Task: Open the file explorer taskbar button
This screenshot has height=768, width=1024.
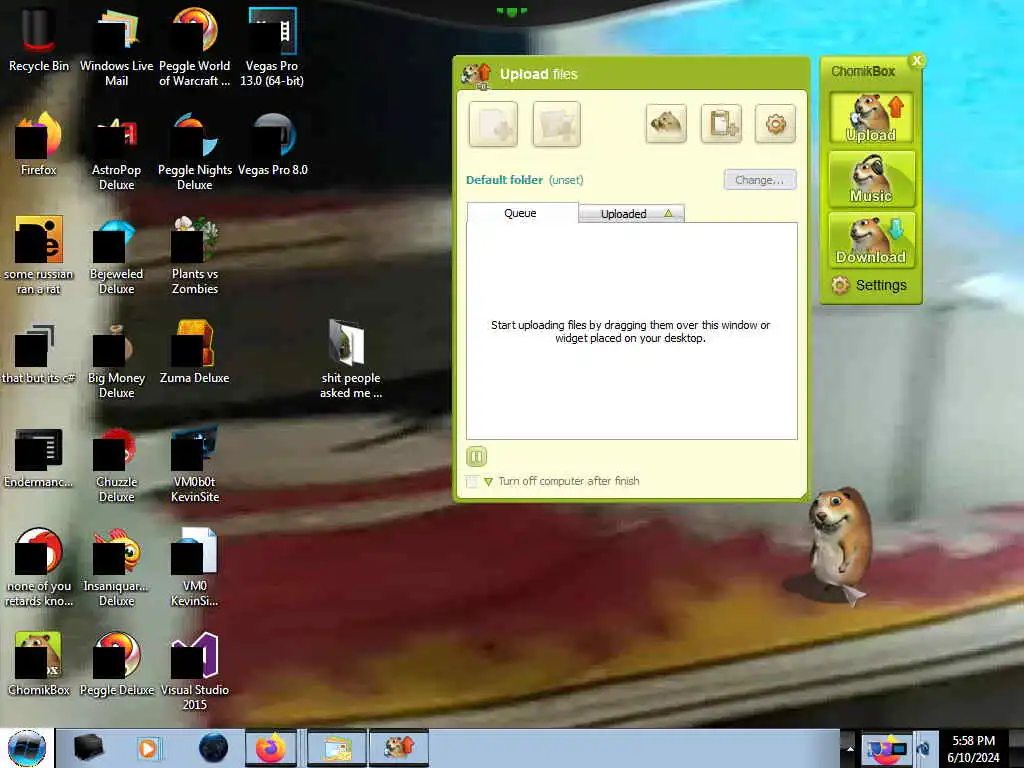Action: pyautogui.click(x=337, y=748)
